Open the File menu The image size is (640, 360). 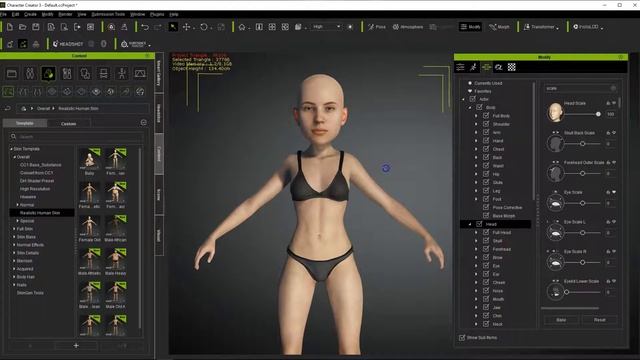(3, 14)
